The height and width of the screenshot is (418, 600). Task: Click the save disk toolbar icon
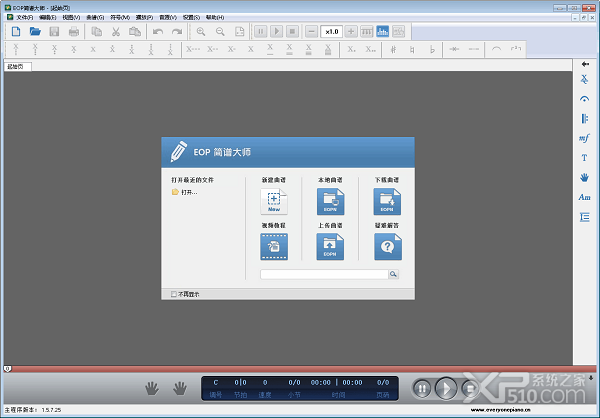click(54, 31)
